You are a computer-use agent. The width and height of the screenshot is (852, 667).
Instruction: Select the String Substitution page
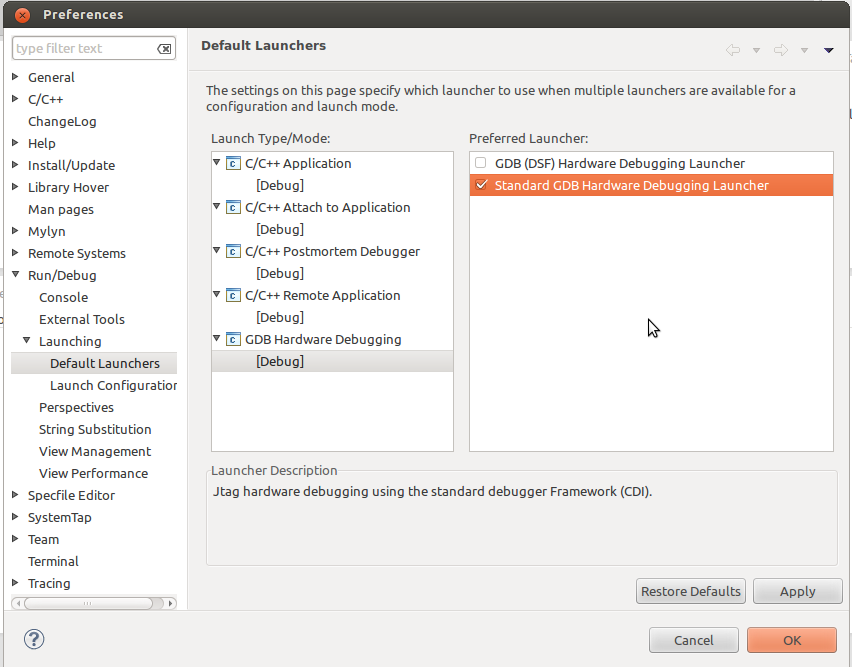(95, 430)
